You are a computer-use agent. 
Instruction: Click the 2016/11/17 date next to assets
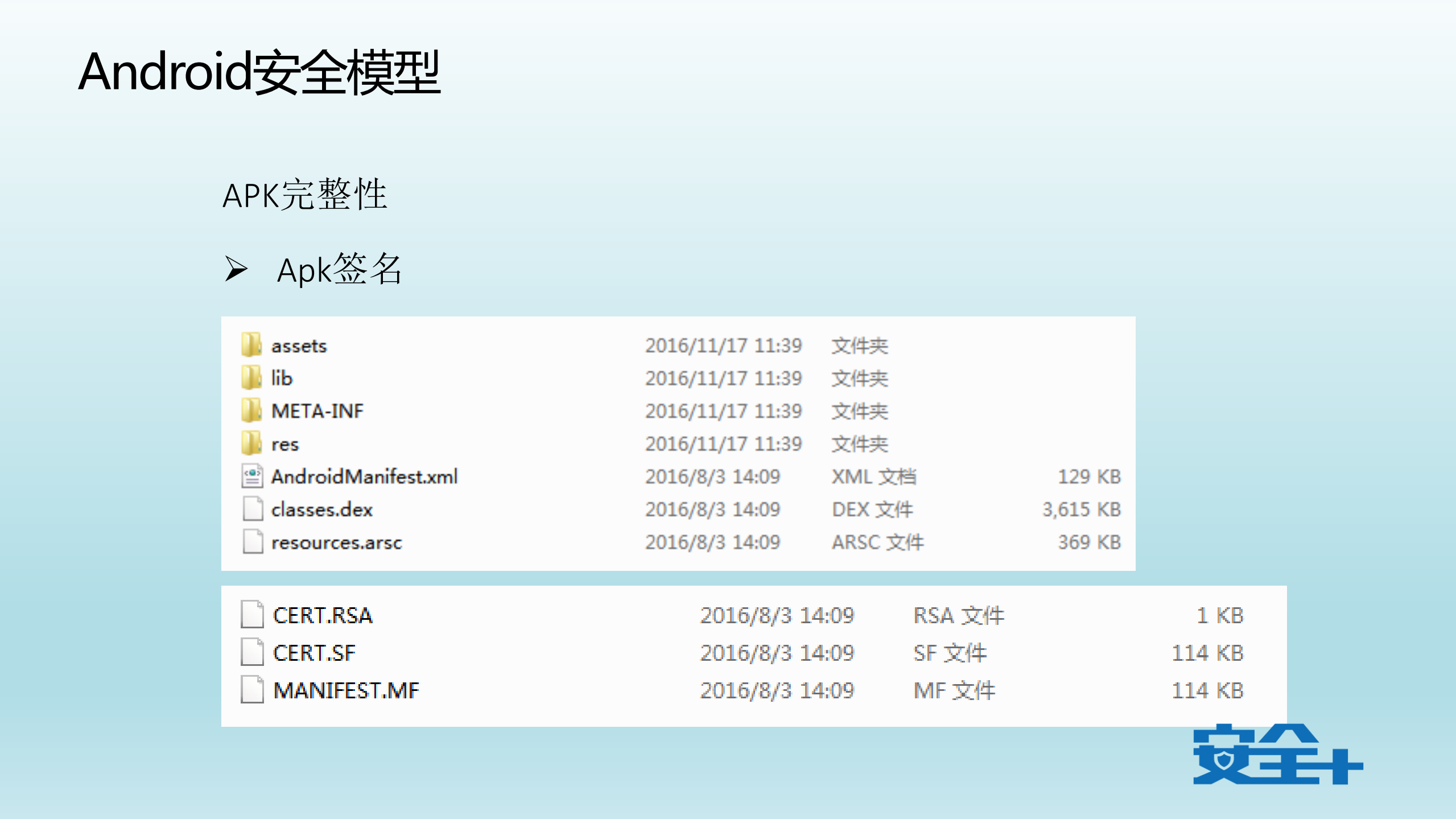point(724,345)
